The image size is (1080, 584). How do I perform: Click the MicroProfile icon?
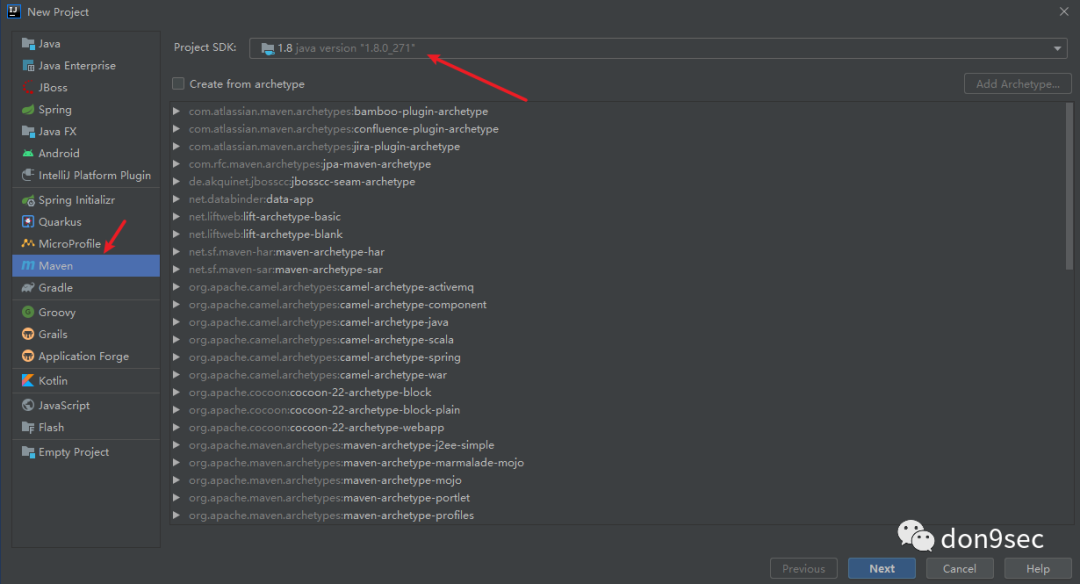[x=28, y=244]
